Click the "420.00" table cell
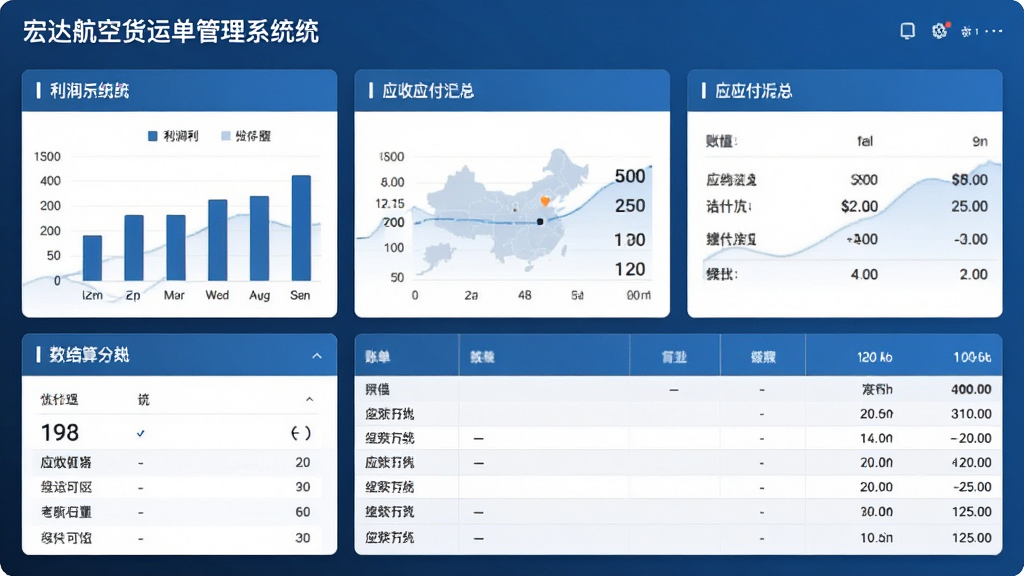1024x576 pixels. [x=971, y=462]
